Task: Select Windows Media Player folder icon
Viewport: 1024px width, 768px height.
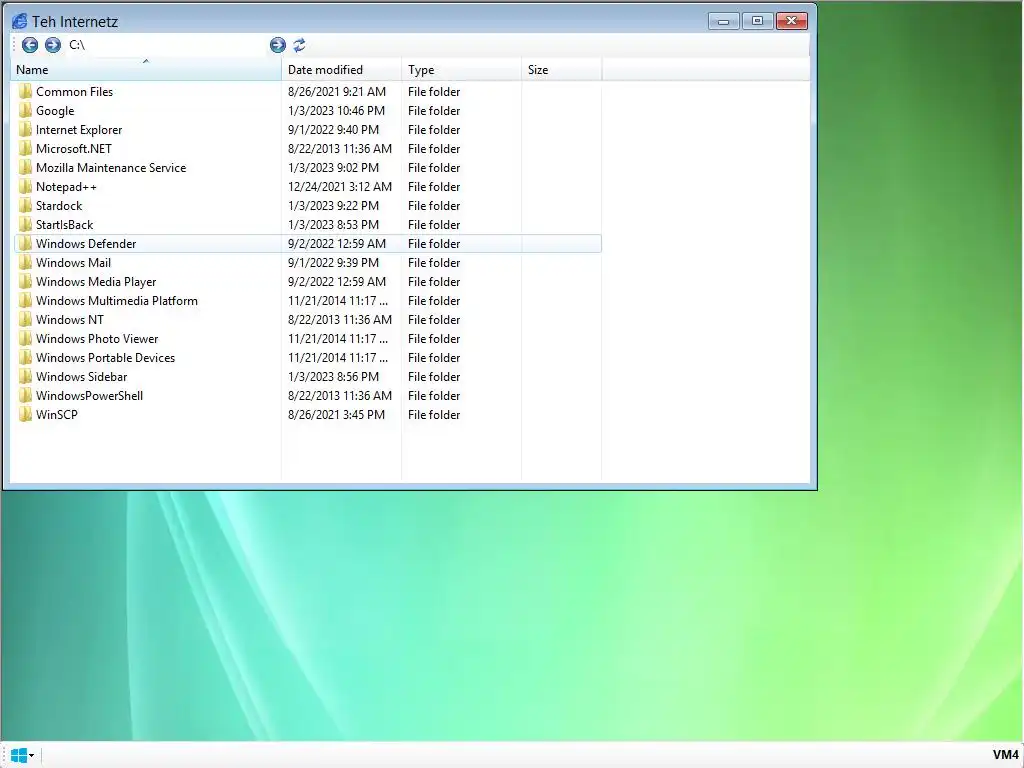Action: 25,281
